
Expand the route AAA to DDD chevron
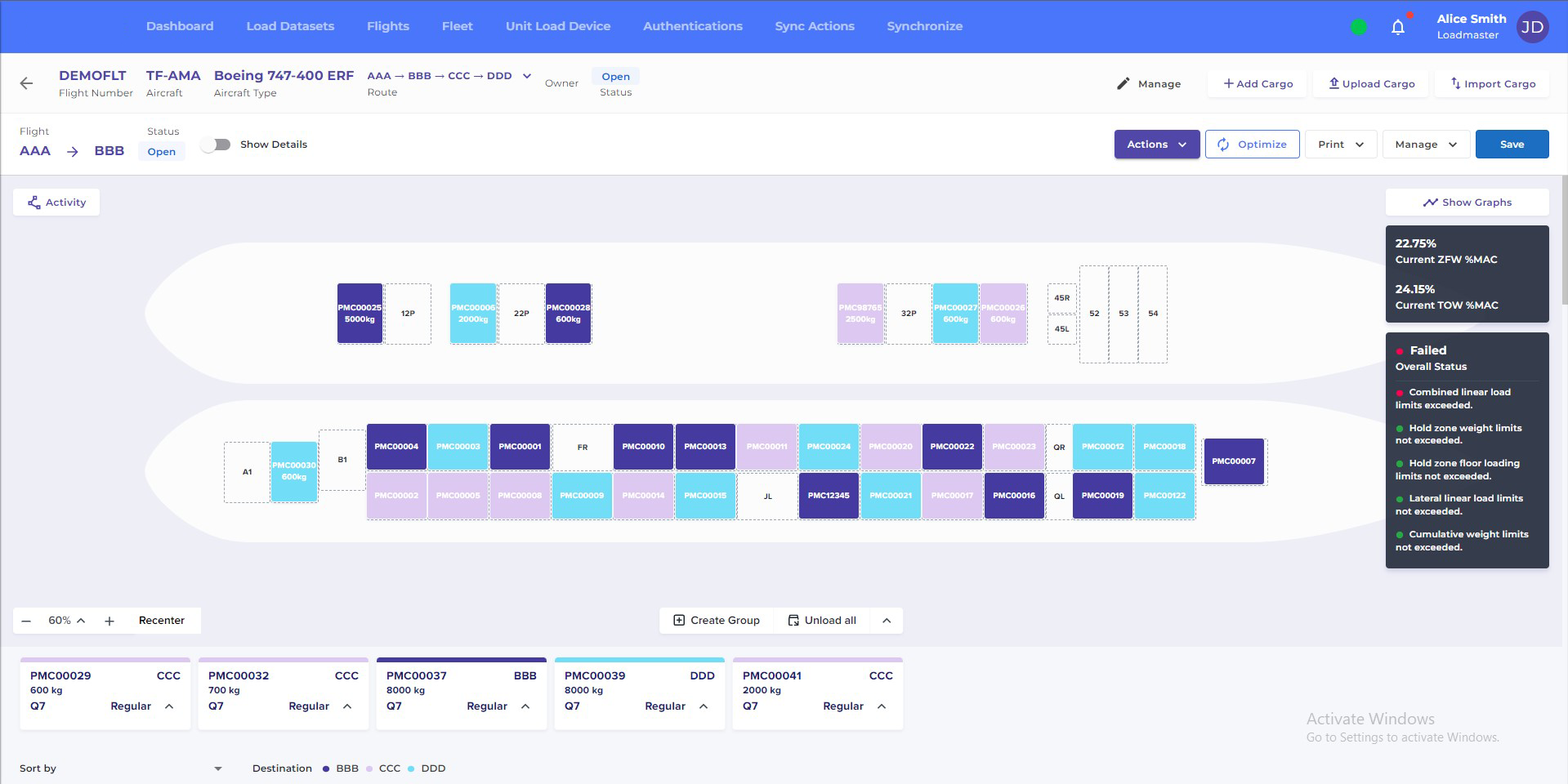tap(527, 76)
